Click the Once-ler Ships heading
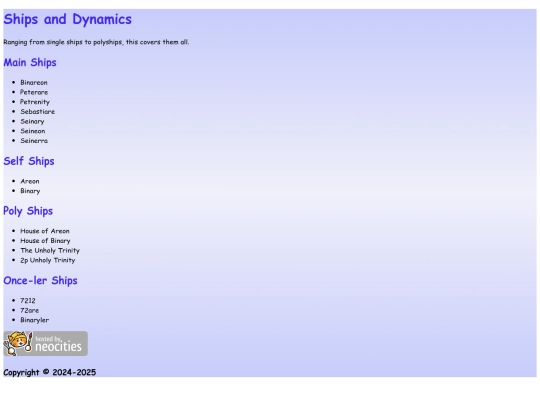The width and height of the screenshot is (540, 405). tap(40, 281)
